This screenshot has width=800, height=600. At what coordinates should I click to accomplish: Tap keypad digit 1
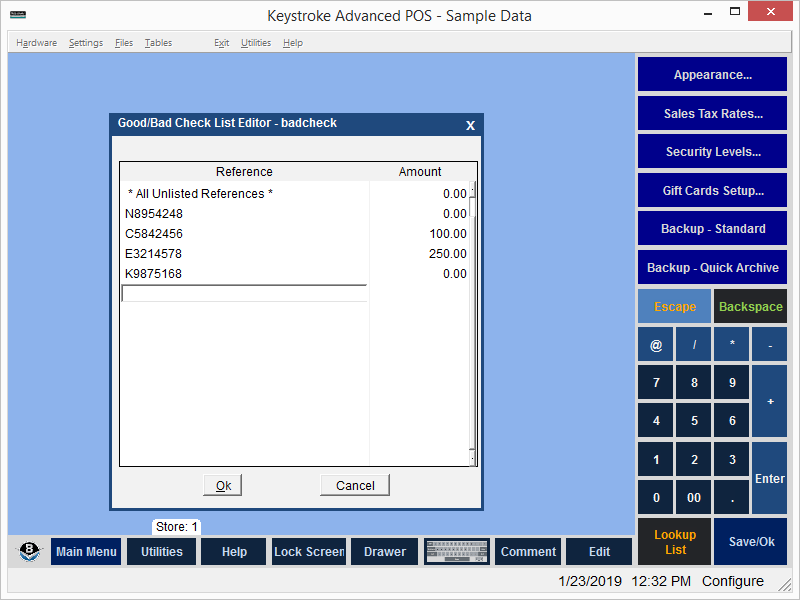pyautogui.click(x=656, y=459)
